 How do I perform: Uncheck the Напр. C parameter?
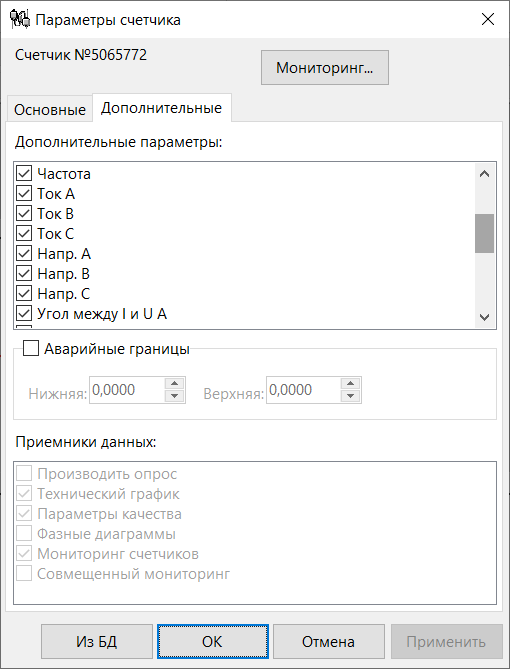pyautogui.click(x=24, y=294)
